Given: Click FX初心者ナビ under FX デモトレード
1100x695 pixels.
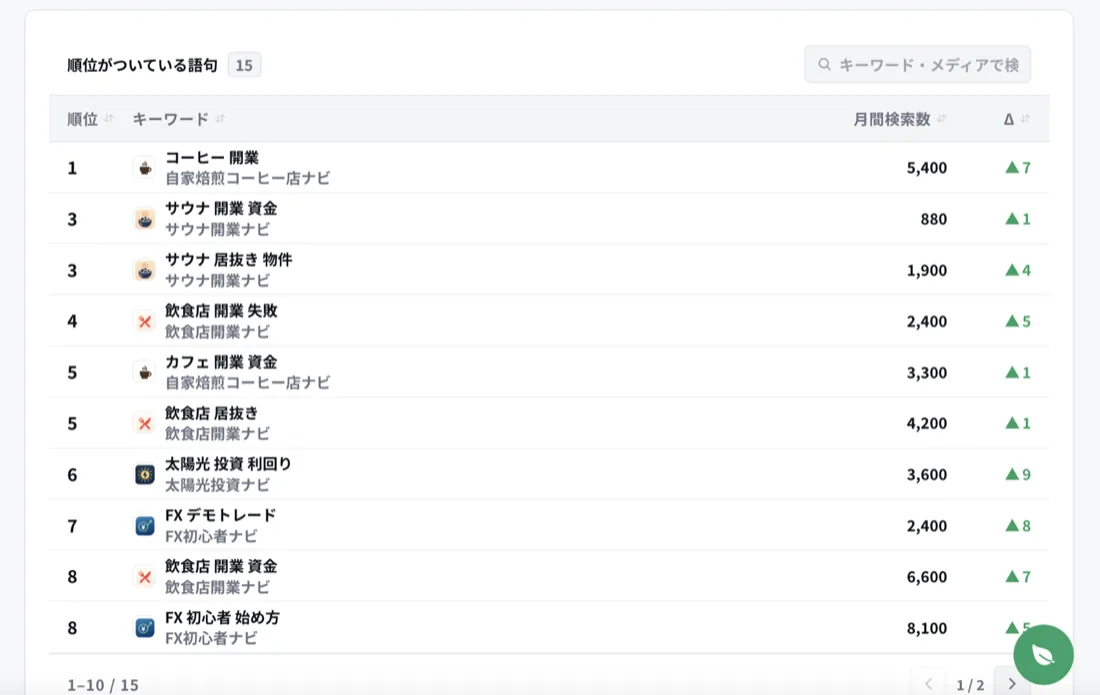Looking at the screenshot, I should pyautogui.click(x=211, y=537).
